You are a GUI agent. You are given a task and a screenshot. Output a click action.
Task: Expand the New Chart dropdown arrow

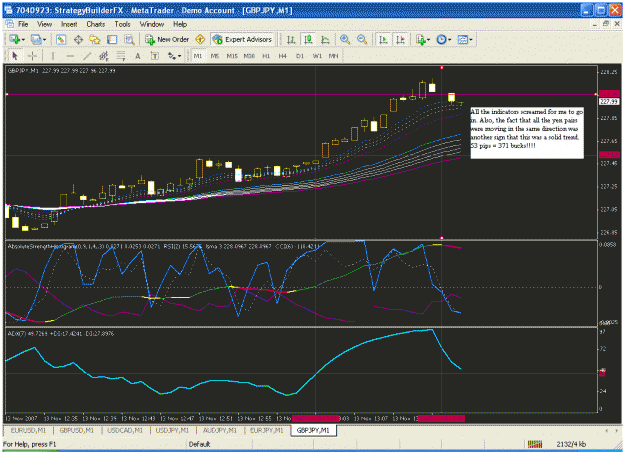point(23,40)
